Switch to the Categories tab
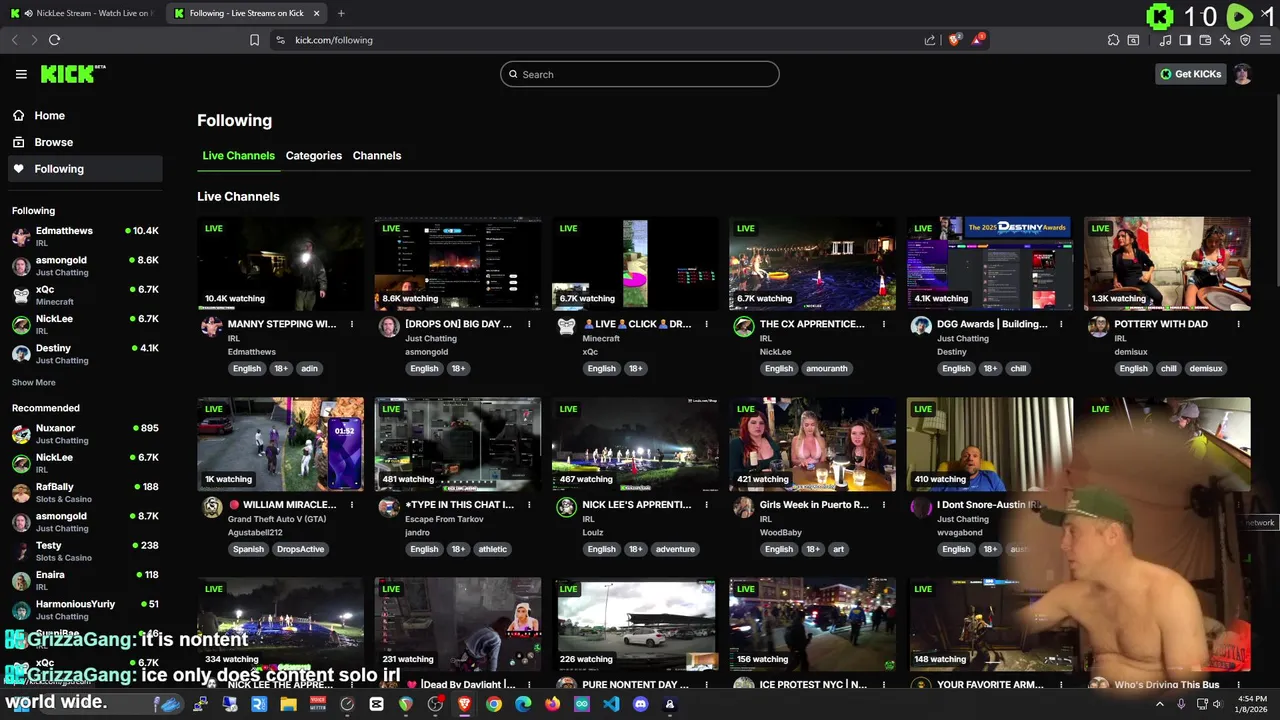 pyautogui.click(x=314, y=156)
